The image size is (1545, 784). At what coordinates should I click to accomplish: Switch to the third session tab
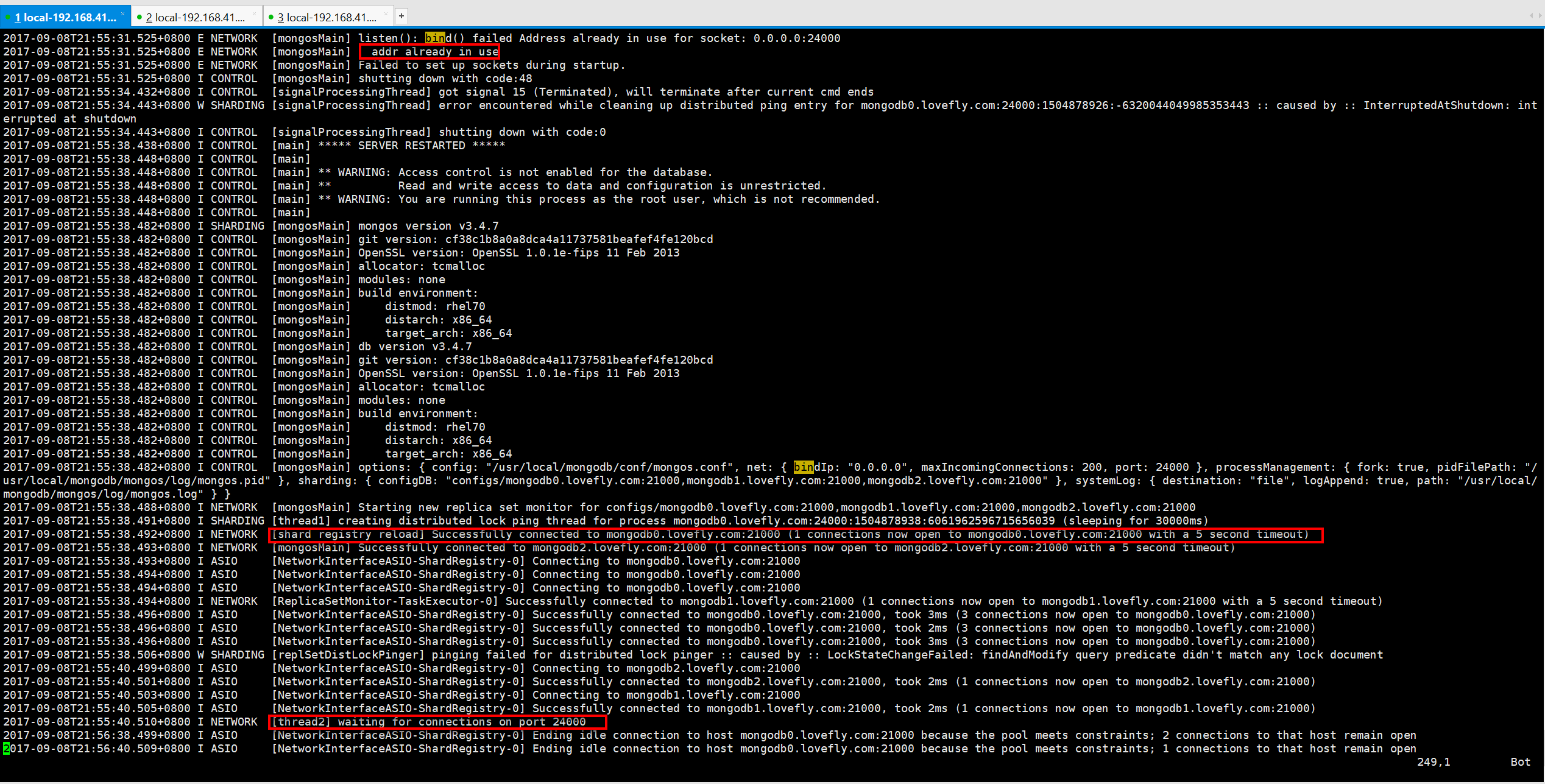click(327, 17)
